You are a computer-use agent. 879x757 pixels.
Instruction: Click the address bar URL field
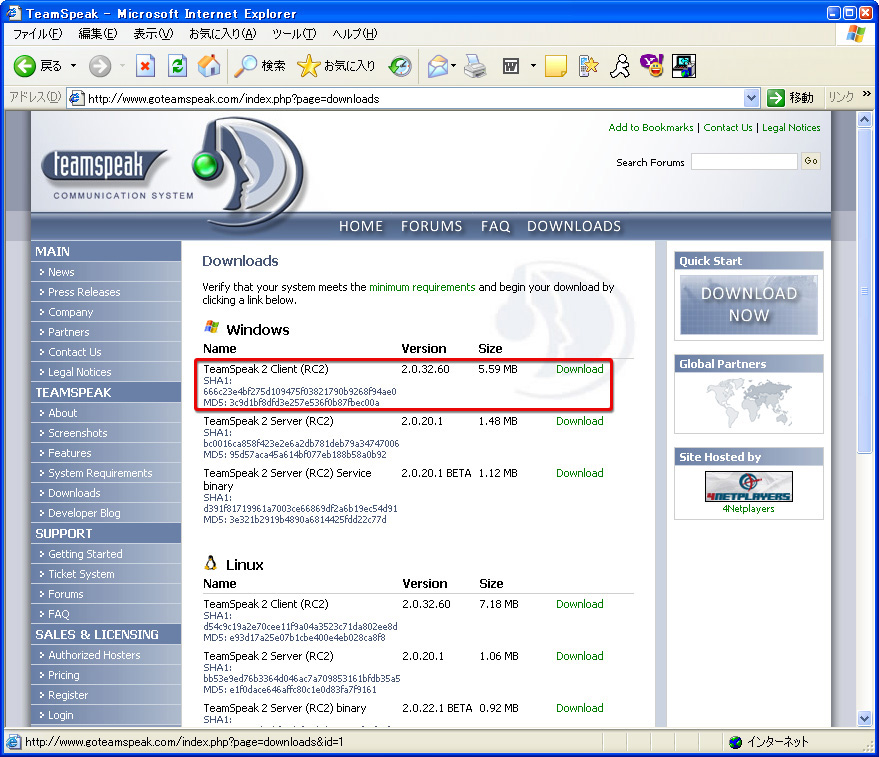click(414, 99)
